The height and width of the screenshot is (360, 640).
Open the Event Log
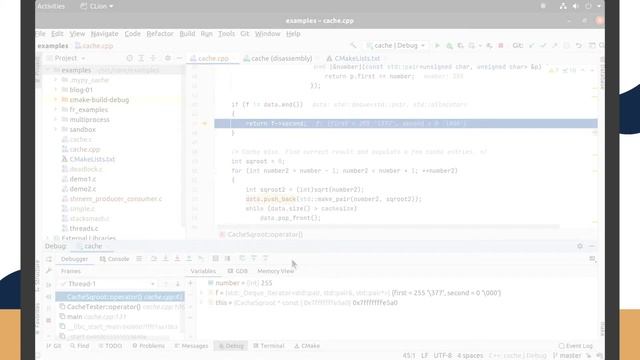pos(576,346)
